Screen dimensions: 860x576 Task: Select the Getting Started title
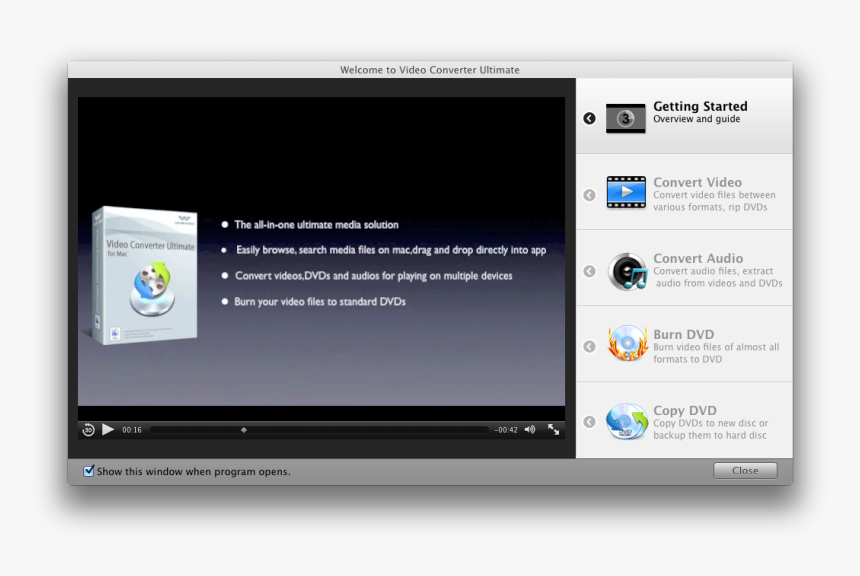700,106
